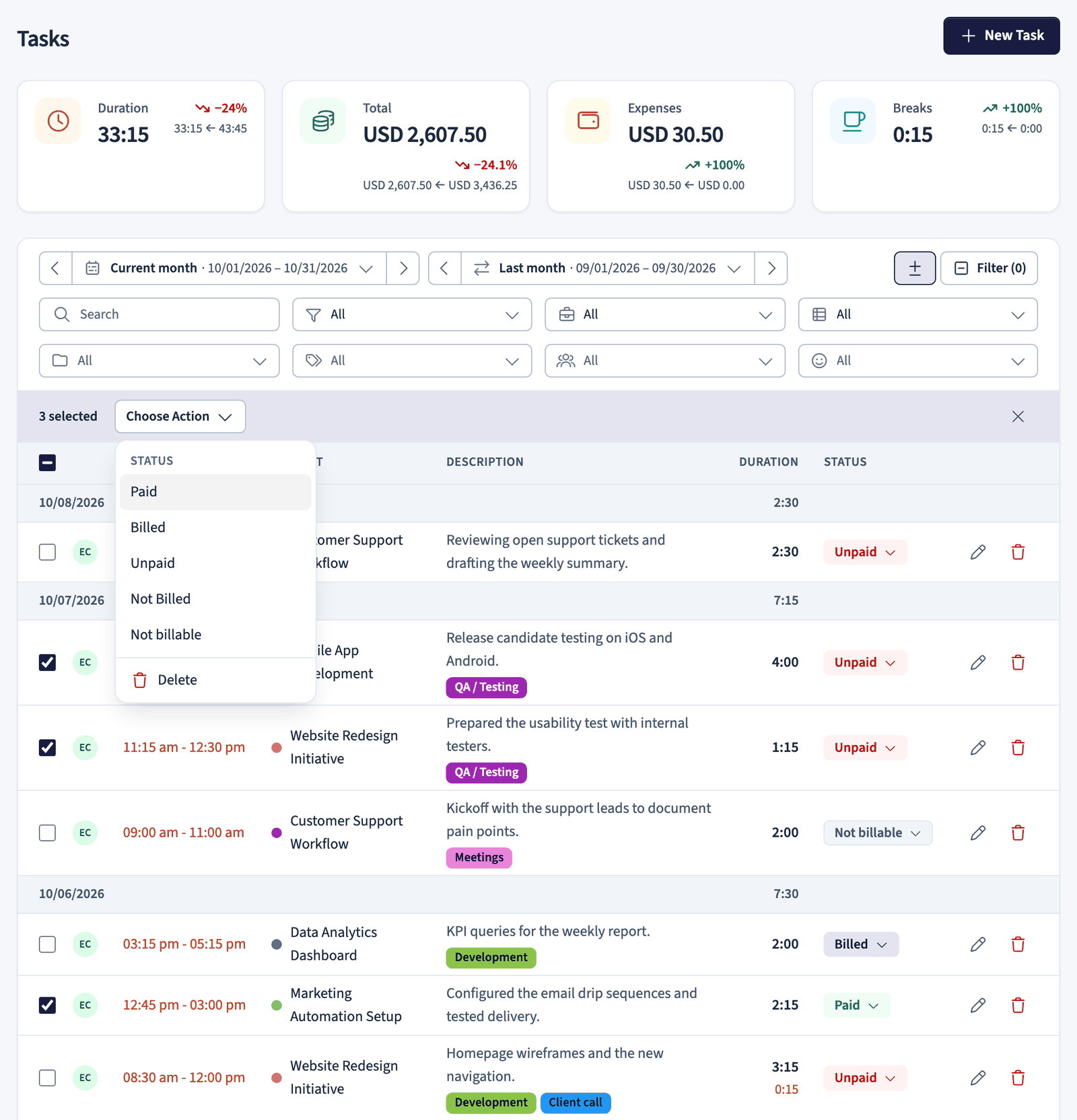The image size is (1077, 1120).
Task: Edit the 3:15 Website Redesign task
Action: pos(978,1078)
